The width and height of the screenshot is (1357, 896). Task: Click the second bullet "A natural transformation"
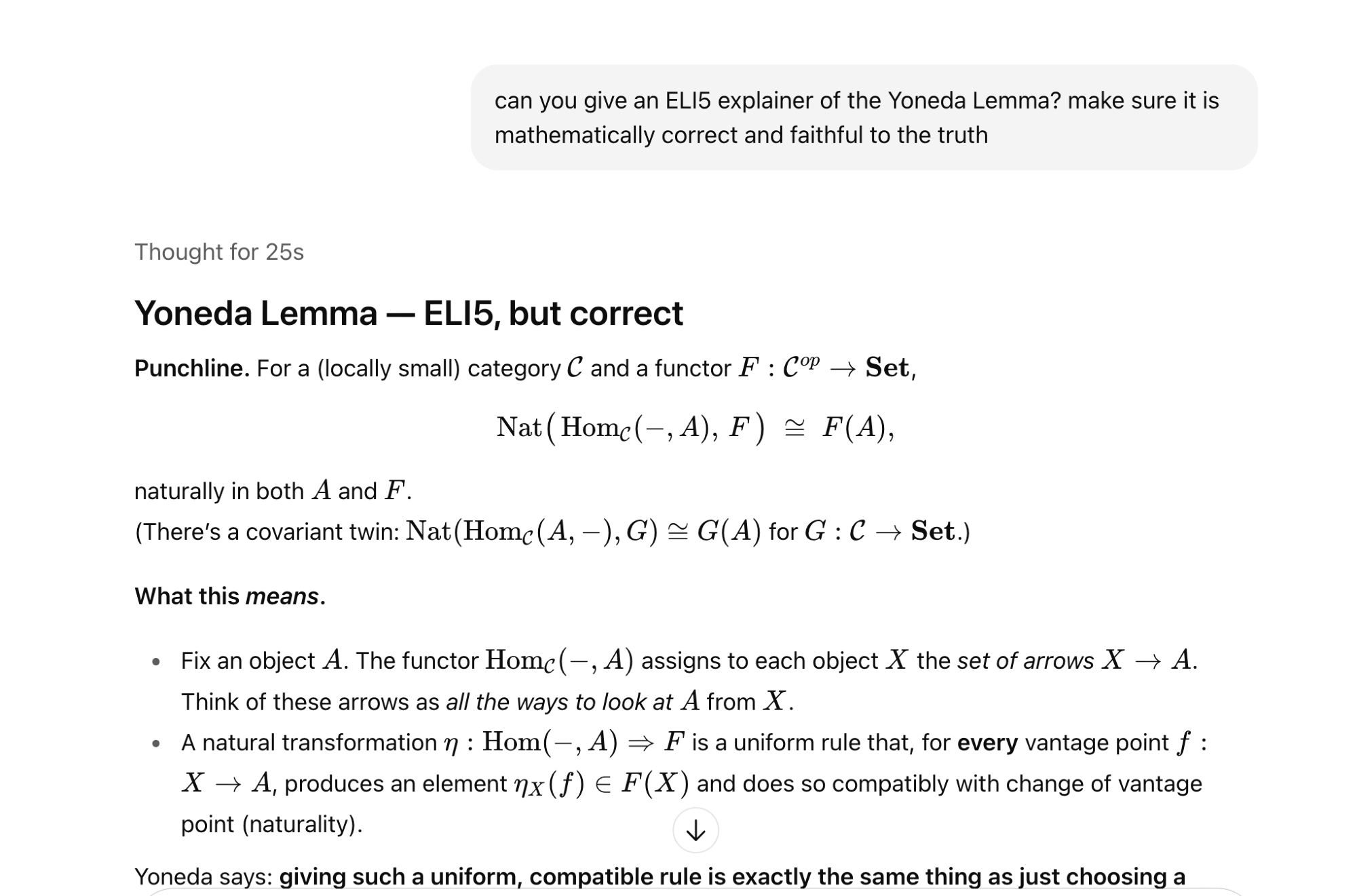309,743
